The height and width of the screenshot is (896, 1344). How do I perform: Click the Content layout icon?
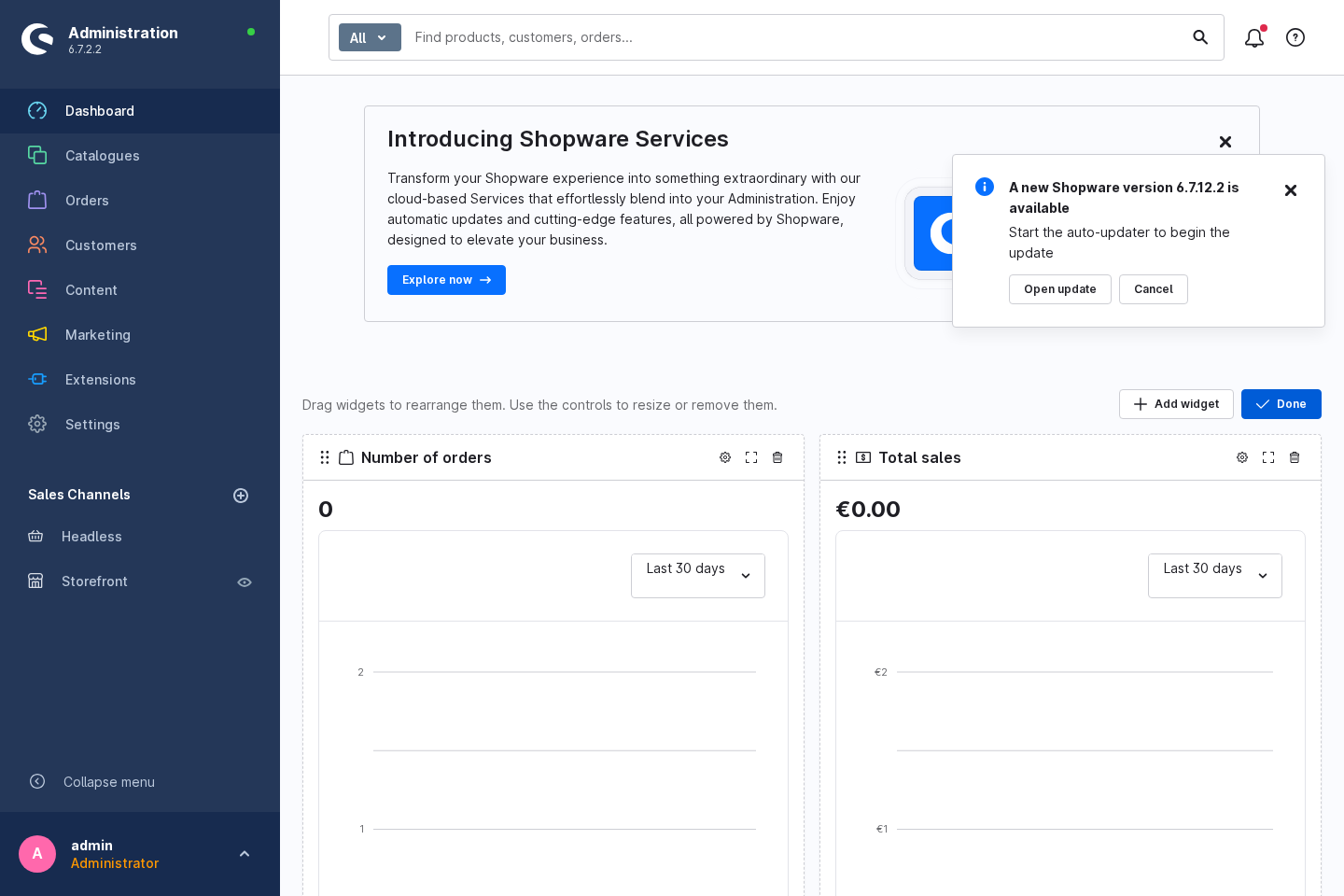tap(37, 290)
